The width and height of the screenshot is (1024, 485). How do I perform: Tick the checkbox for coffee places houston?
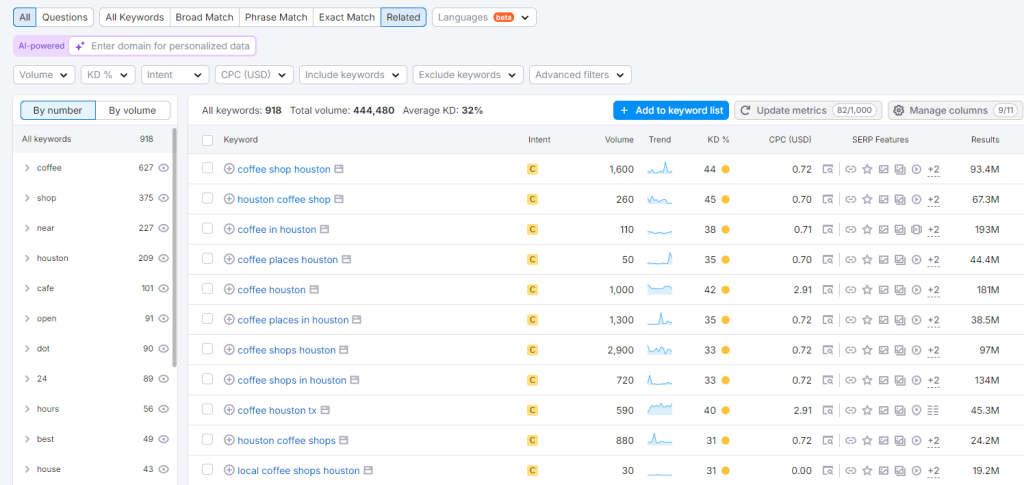click(207, 260)
